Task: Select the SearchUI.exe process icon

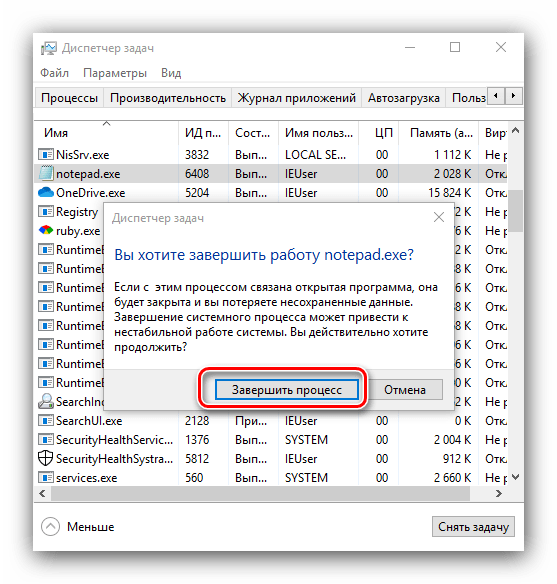Action: [46, 420]
